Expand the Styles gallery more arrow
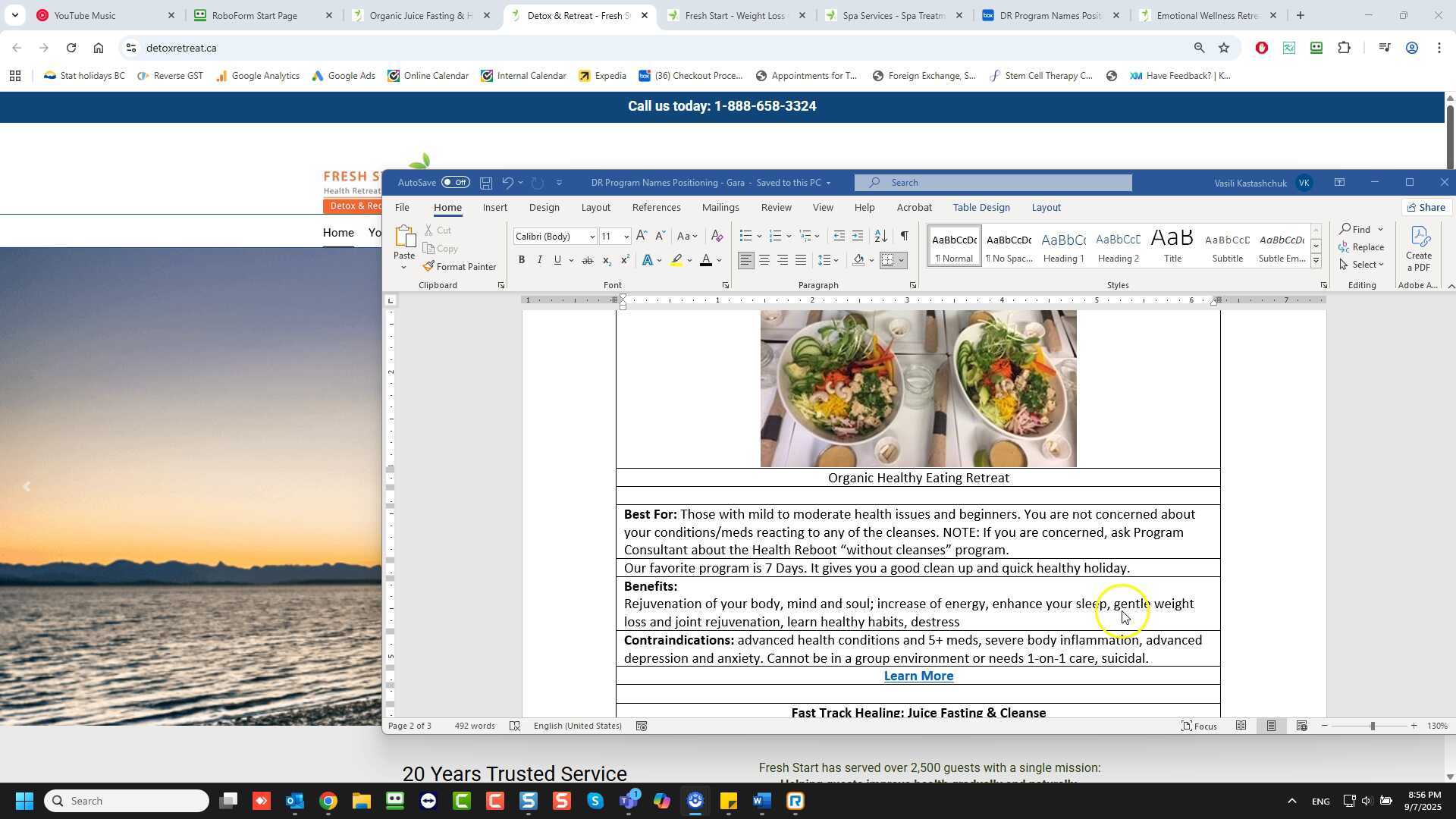 point(1316,262)
